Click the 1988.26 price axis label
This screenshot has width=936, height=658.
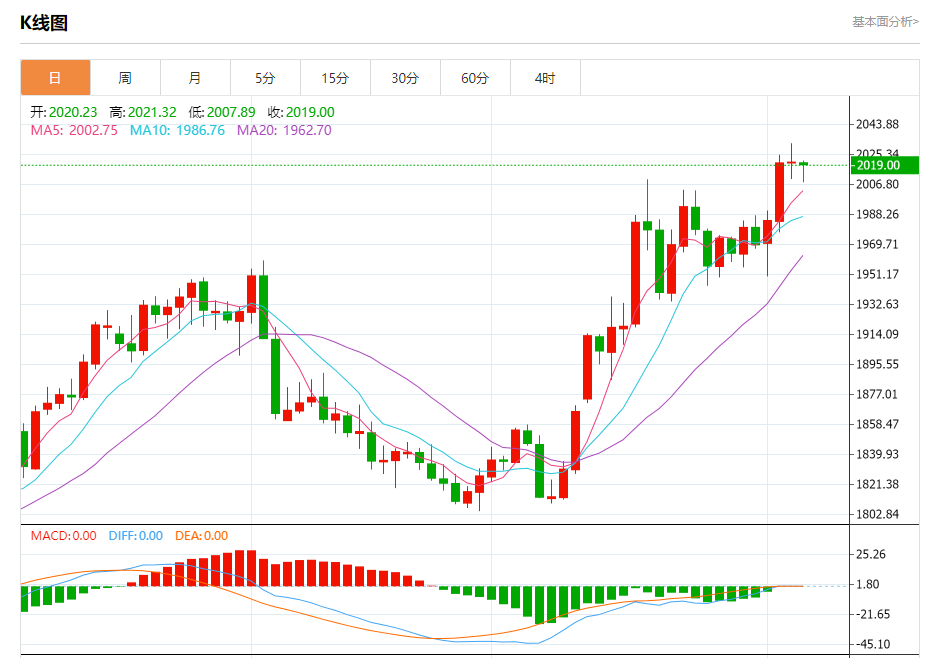pyautogui.click(x=877, y=214)
